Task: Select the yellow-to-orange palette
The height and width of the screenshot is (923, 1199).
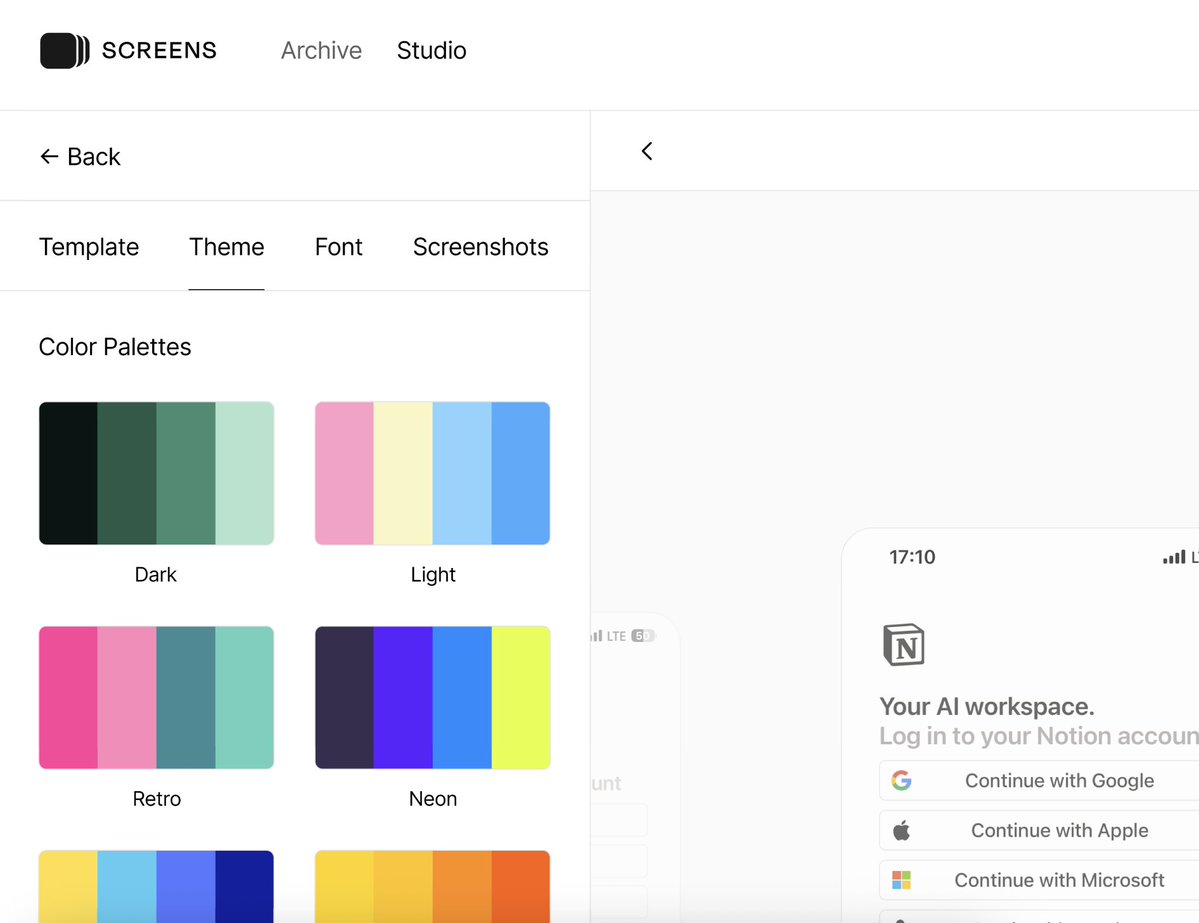Action: [x=433, y=886]
